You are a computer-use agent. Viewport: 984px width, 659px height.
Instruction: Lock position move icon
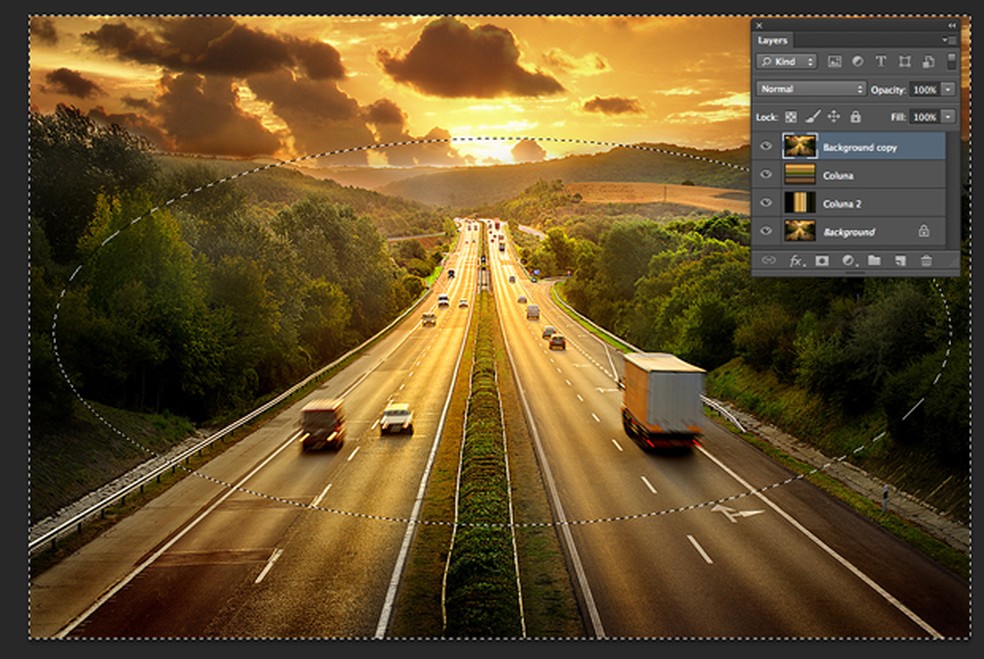pyautogui.click(x=833, y=117)
